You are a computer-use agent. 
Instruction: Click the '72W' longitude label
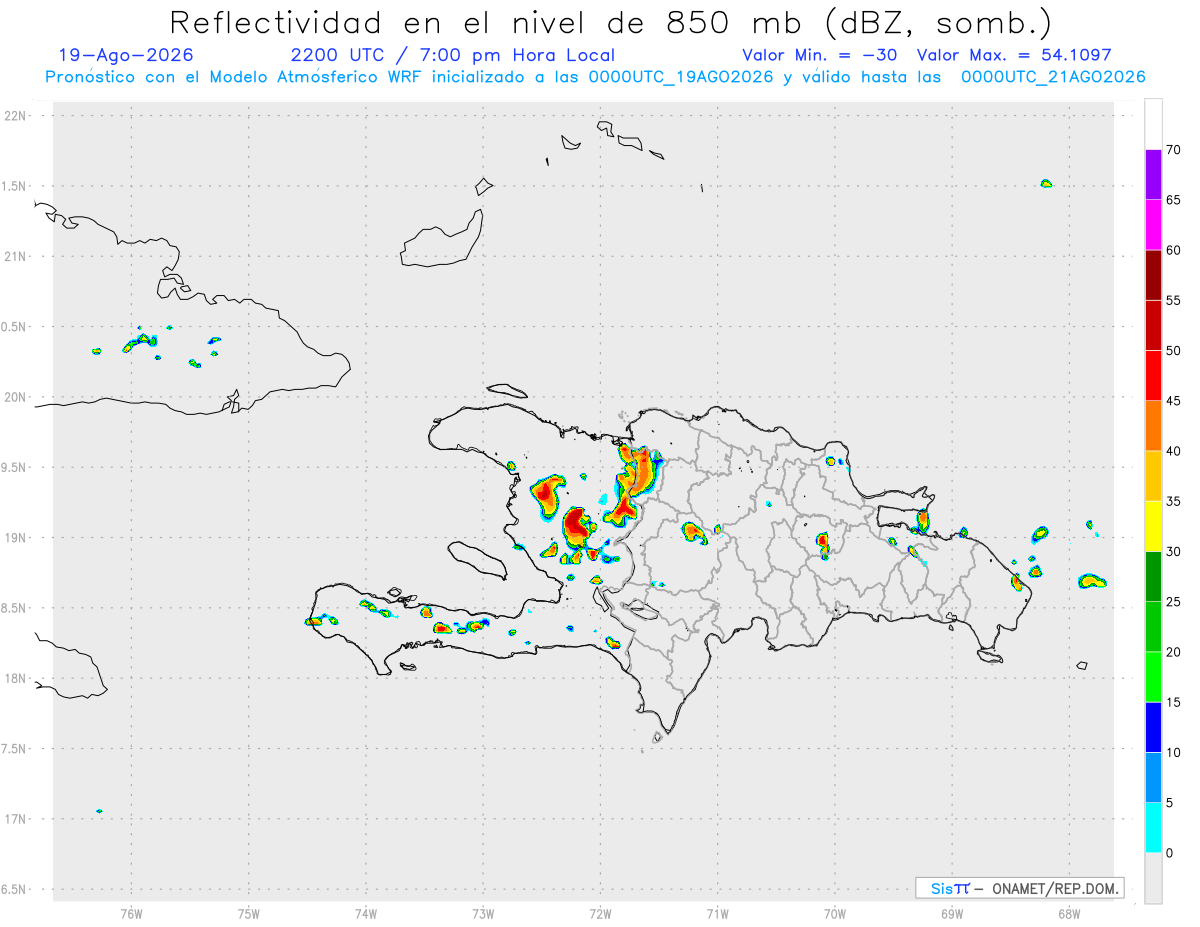click(x=600, y=913)
